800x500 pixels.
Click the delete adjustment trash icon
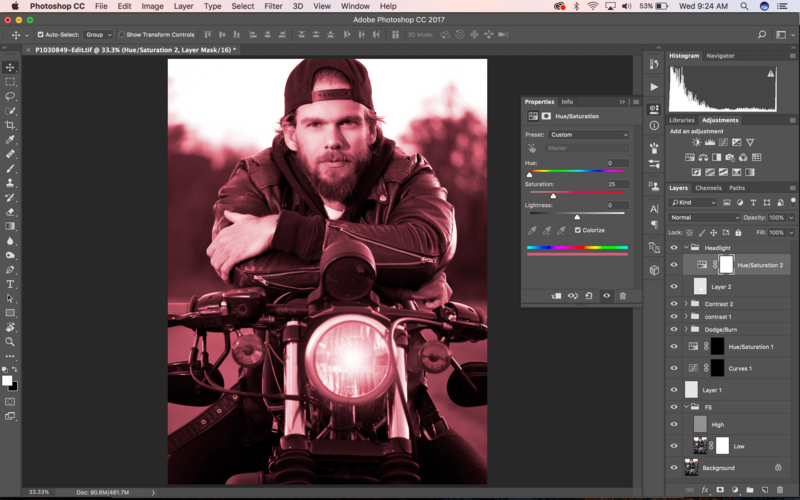pyautogui.click(x=622, y=296)
